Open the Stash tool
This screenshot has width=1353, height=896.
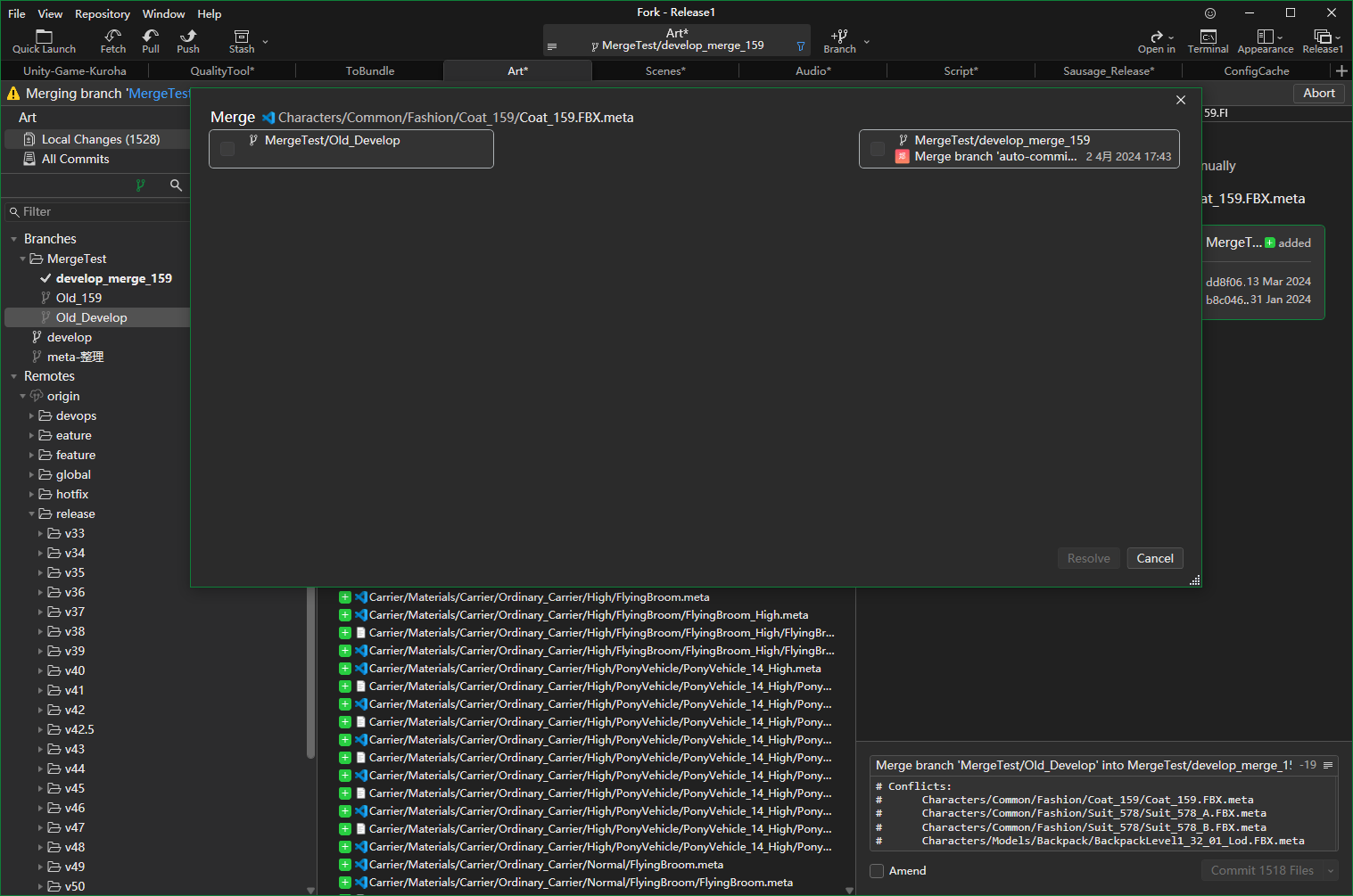pyautogui.click(x=242, y=40)
